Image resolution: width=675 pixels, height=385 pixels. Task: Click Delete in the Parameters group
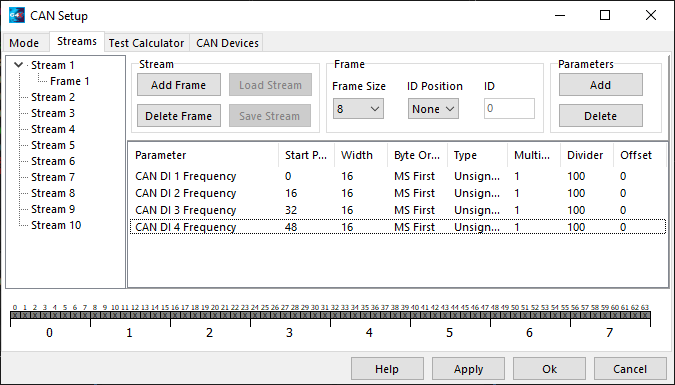pos(601,116)
